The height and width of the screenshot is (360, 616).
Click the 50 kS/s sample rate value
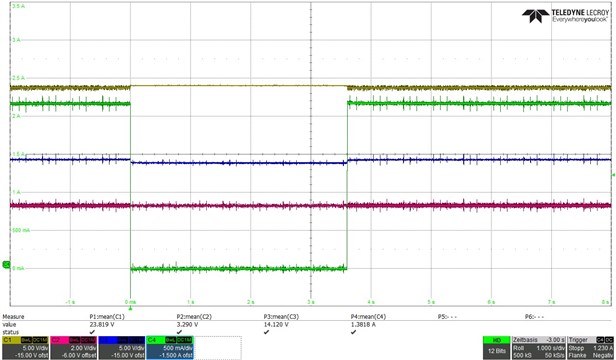555,355
